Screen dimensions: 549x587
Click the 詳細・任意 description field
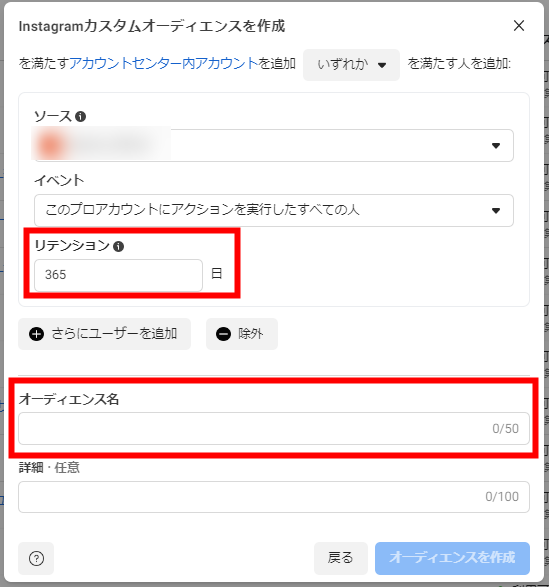pyautogui.click(x=274, y=497)
